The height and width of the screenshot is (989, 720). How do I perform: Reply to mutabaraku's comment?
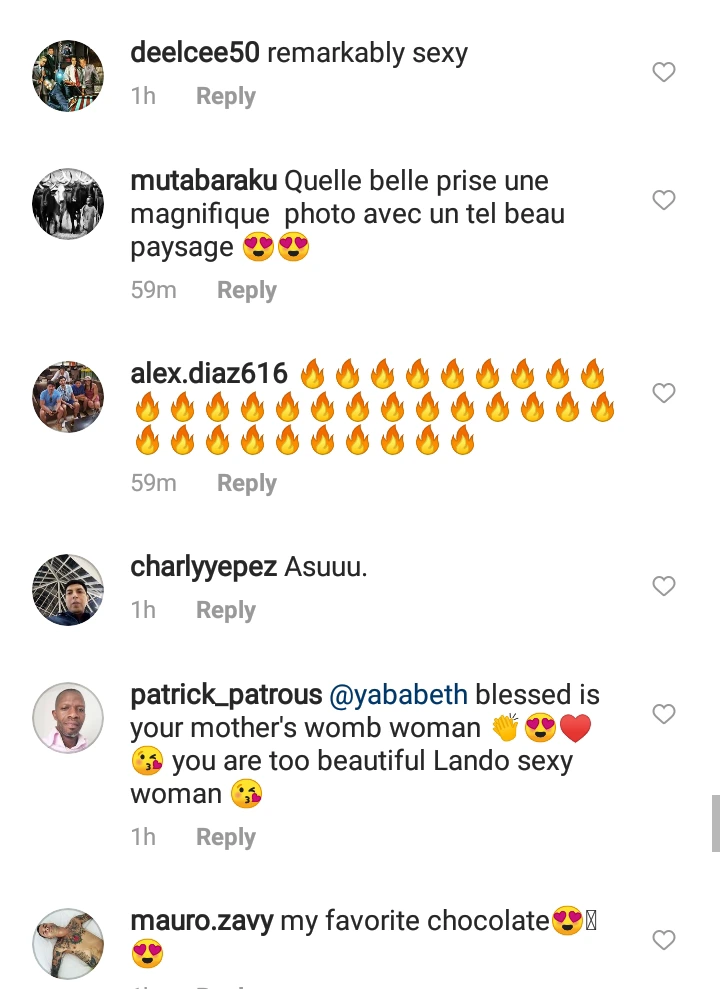pyautogui.click(x=246, y=290)
